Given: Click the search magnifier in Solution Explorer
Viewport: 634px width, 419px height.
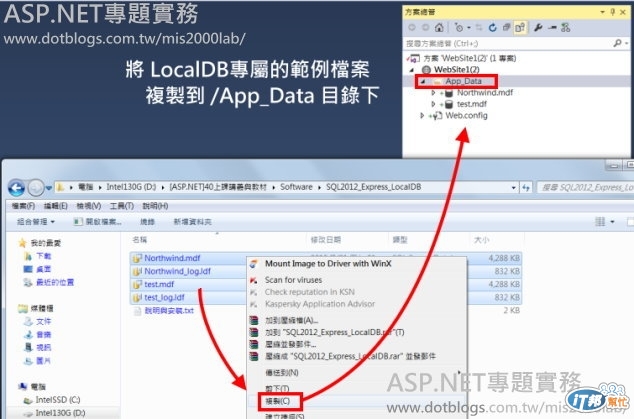Looking at the screenshot, I should tap(617, 43).
